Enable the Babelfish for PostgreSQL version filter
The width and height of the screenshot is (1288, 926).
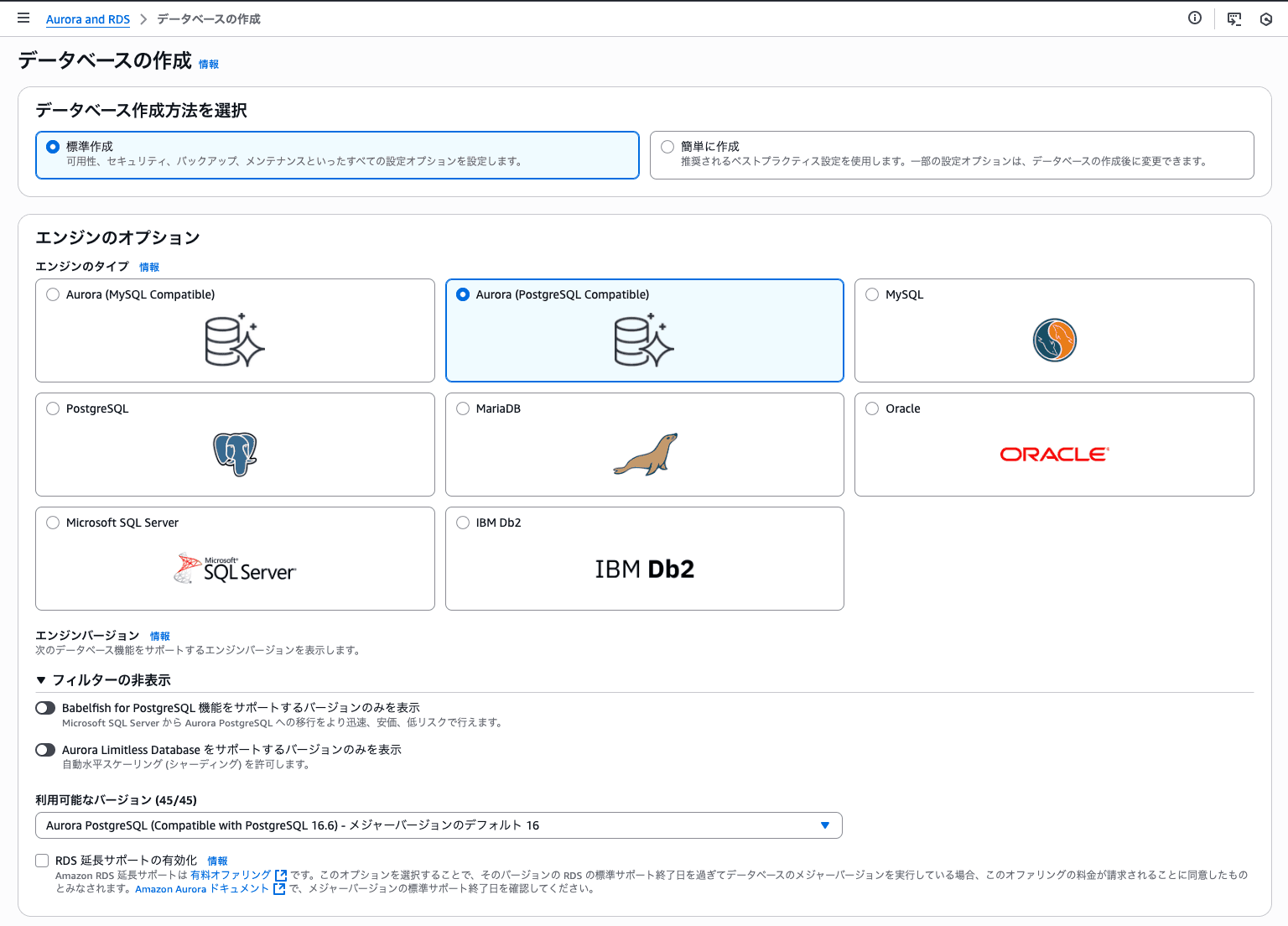(x=45, y=707)
